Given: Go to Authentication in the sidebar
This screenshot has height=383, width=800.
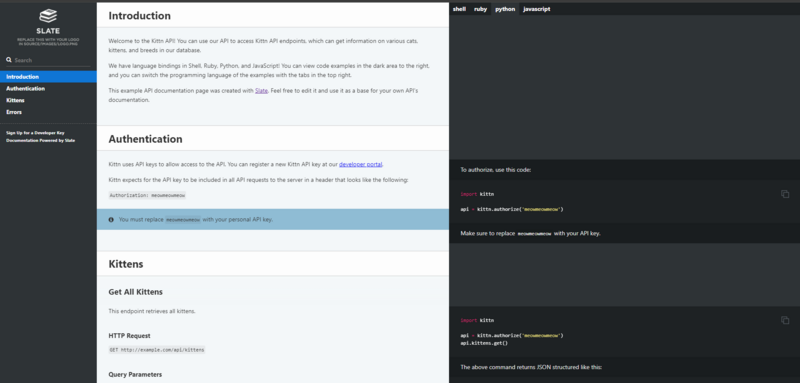Looking at the screenshot, I should pos(48,89).
